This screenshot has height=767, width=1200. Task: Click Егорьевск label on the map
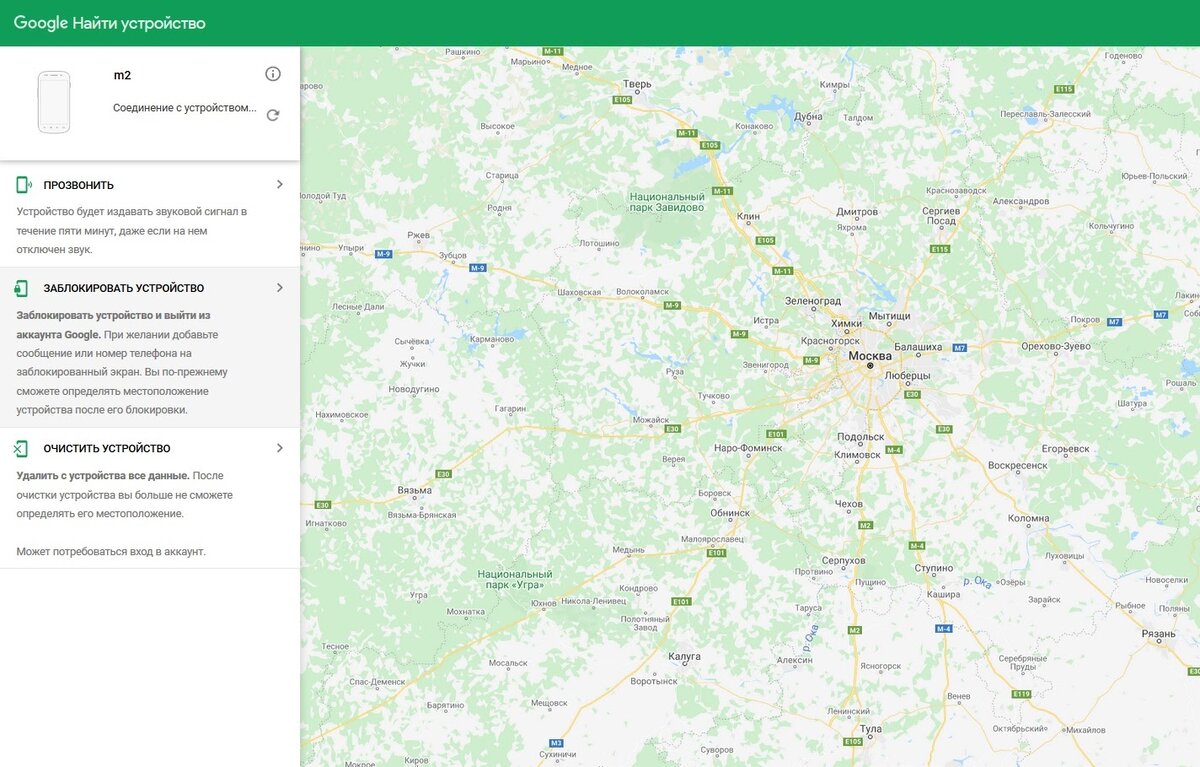coord(1065,449)
